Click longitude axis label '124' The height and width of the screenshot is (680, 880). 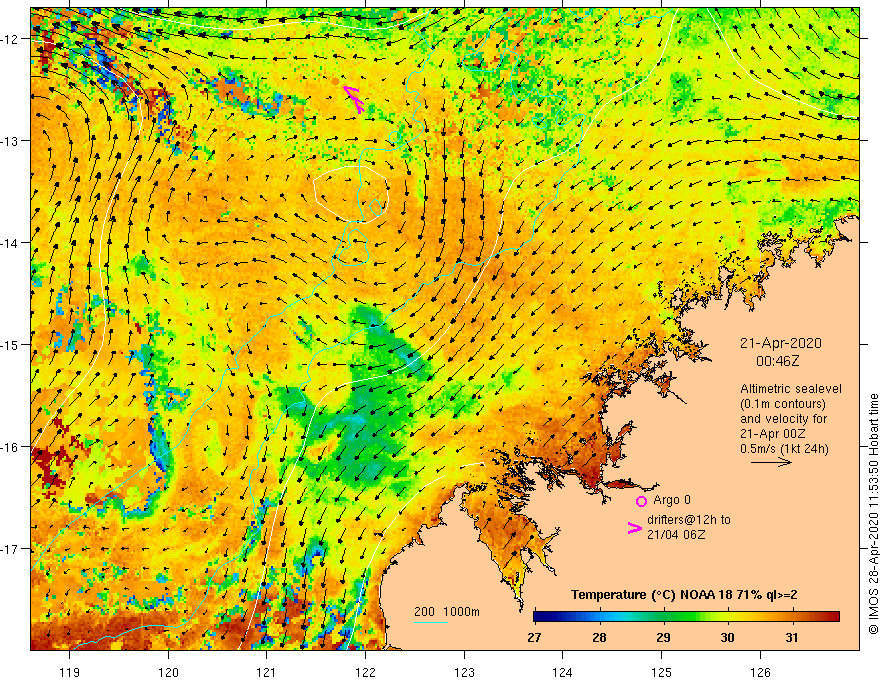pyautogui.click(x=563, y=672)
